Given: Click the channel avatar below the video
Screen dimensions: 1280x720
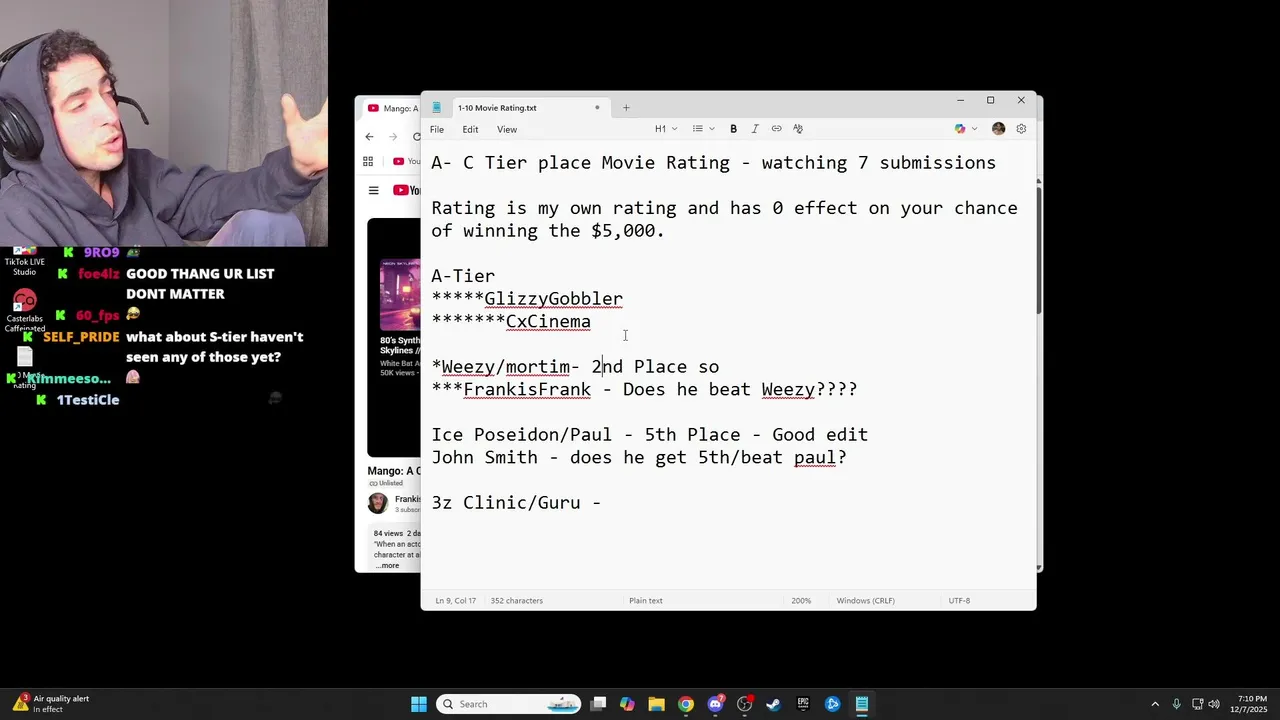Looking at the screenshot, I should pyautogui.click(x=378, y=503).
